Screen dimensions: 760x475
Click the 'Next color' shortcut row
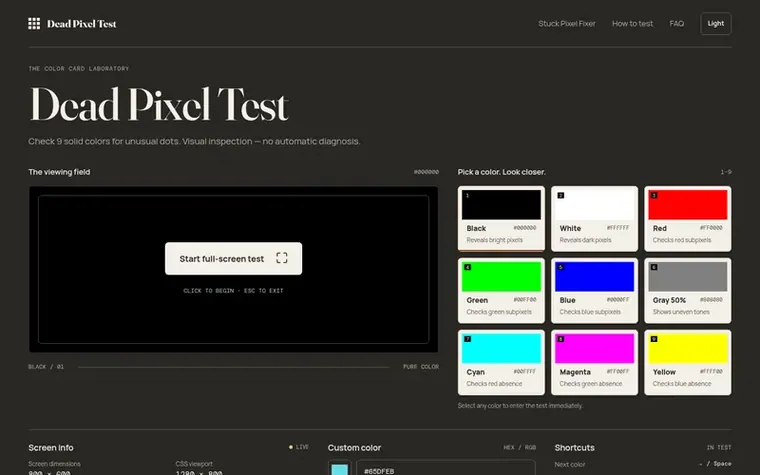(x=643, y=464)
